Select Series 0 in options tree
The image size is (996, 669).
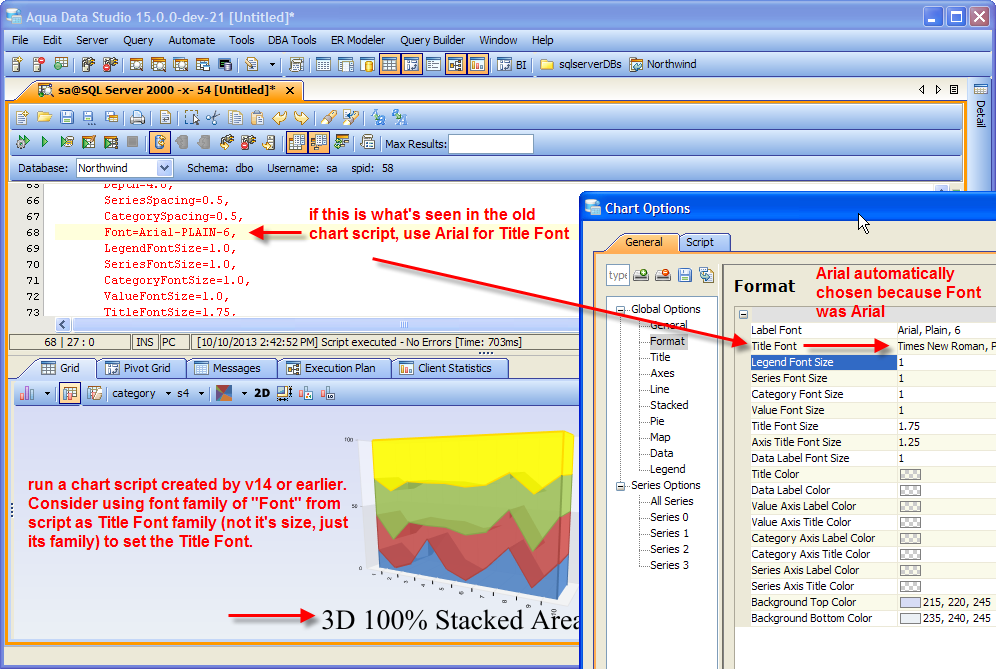coord(669,517)
